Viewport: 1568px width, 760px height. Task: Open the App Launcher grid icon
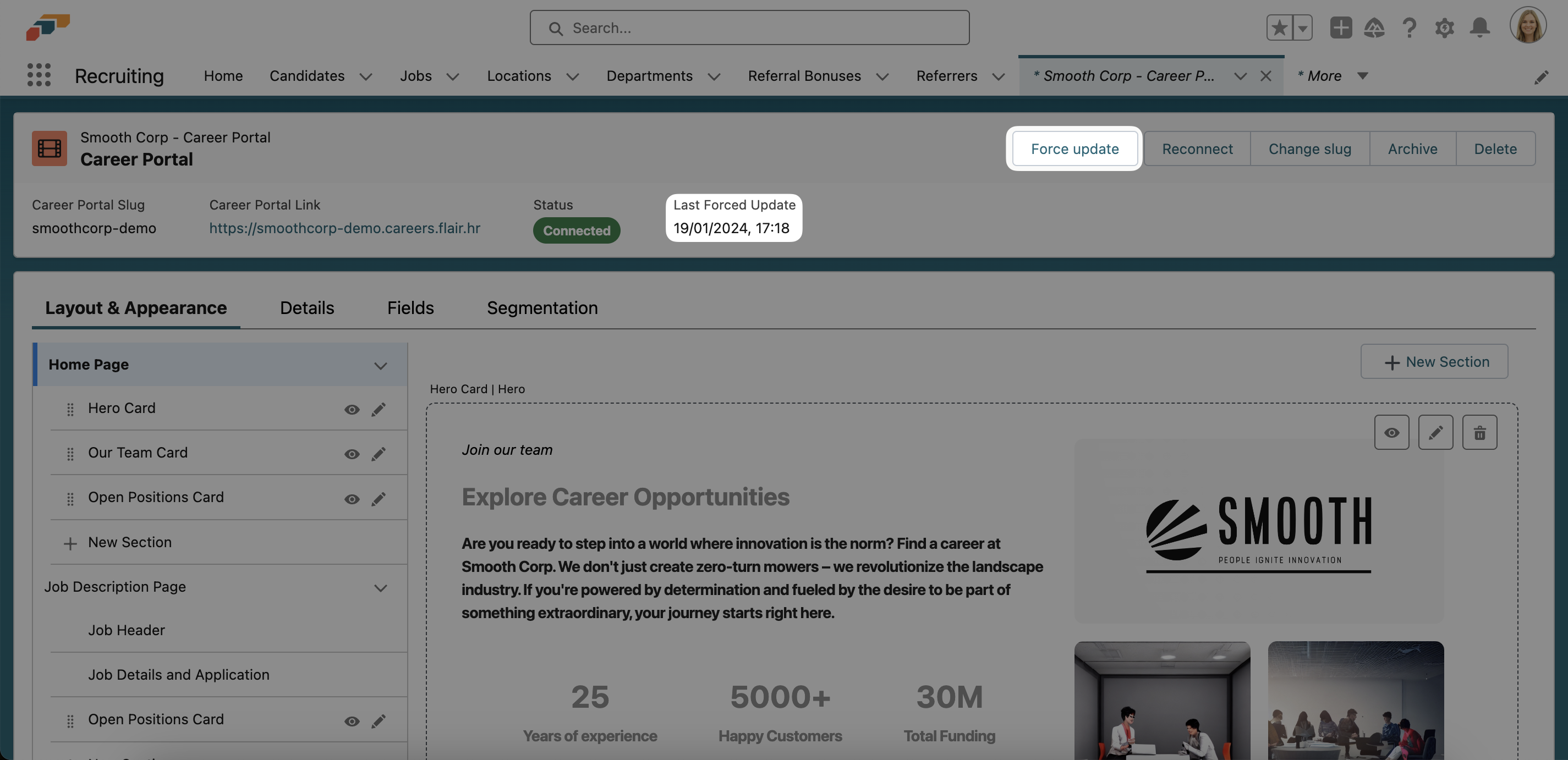pyautogui.click(x=39, y=75)
